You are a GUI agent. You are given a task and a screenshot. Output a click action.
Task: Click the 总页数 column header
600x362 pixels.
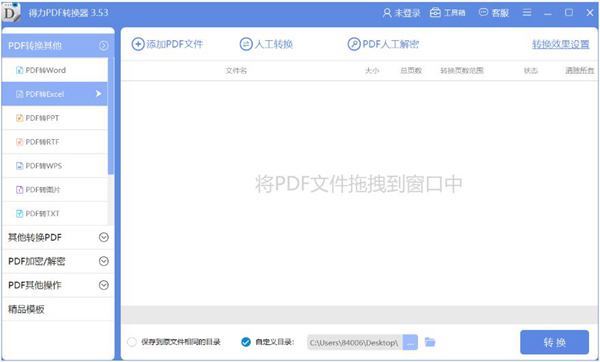coord(411,70)
